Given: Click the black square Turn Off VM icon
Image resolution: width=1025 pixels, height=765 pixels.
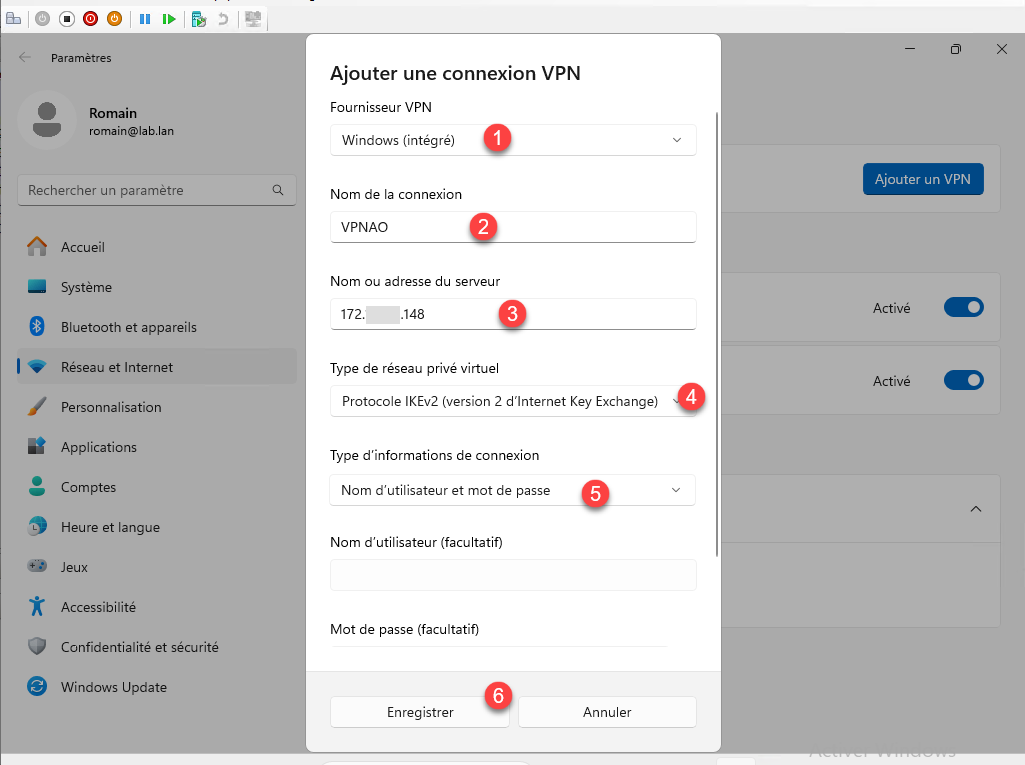Looking at the screenshot, I should coord(66,18).
